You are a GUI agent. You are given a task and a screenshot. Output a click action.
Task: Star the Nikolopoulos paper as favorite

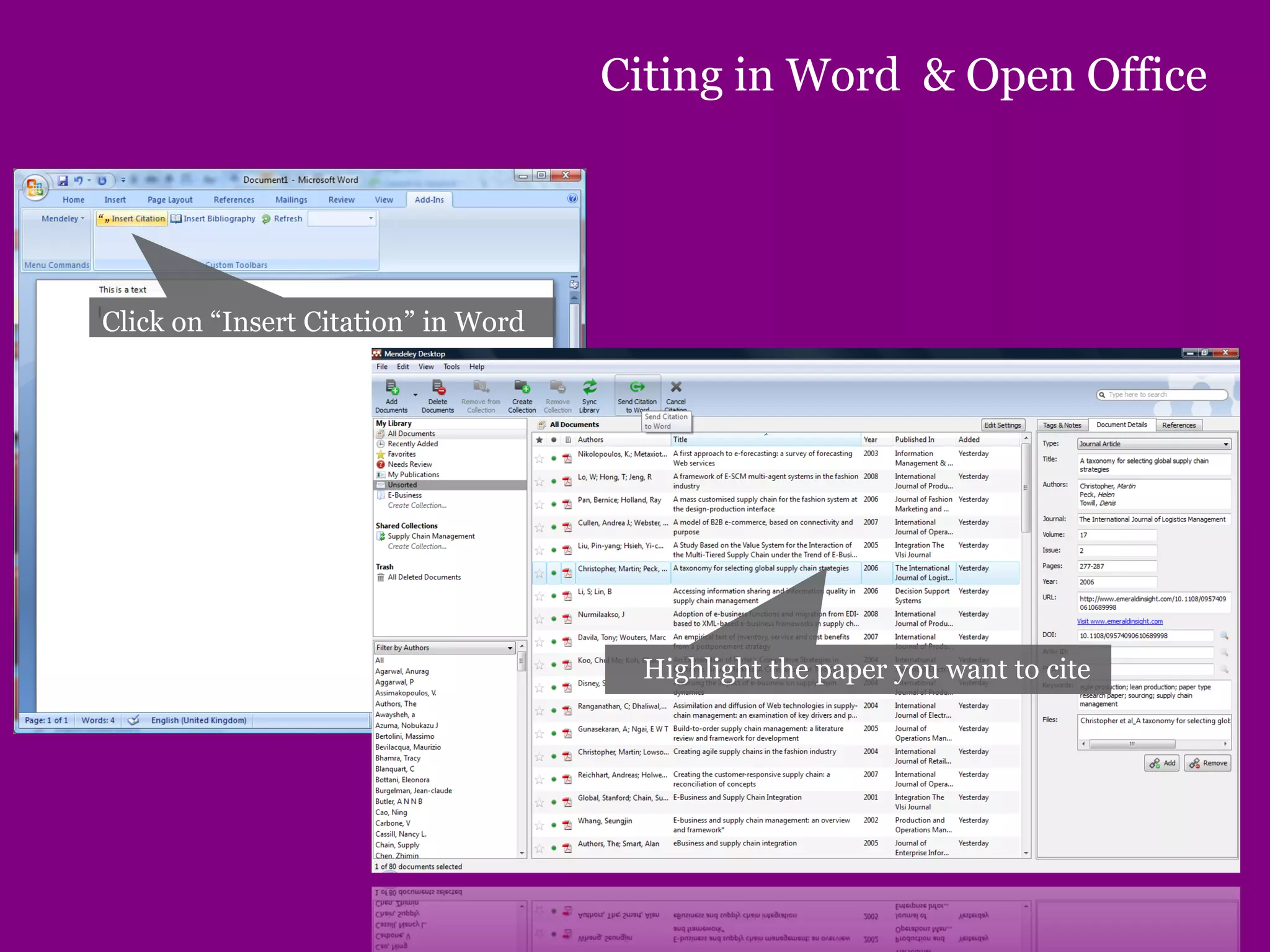[x=540, y=459]
